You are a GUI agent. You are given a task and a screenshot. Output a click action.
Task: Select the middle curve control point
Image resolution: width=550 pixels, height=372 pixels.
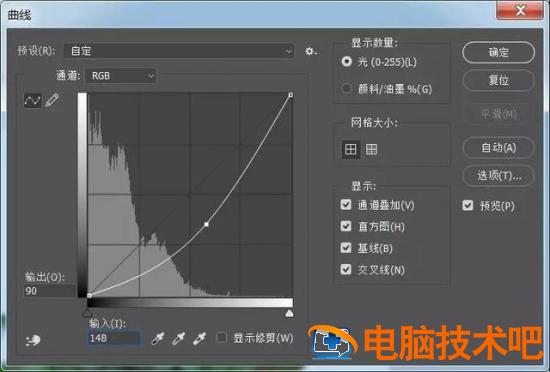[206, 224]
